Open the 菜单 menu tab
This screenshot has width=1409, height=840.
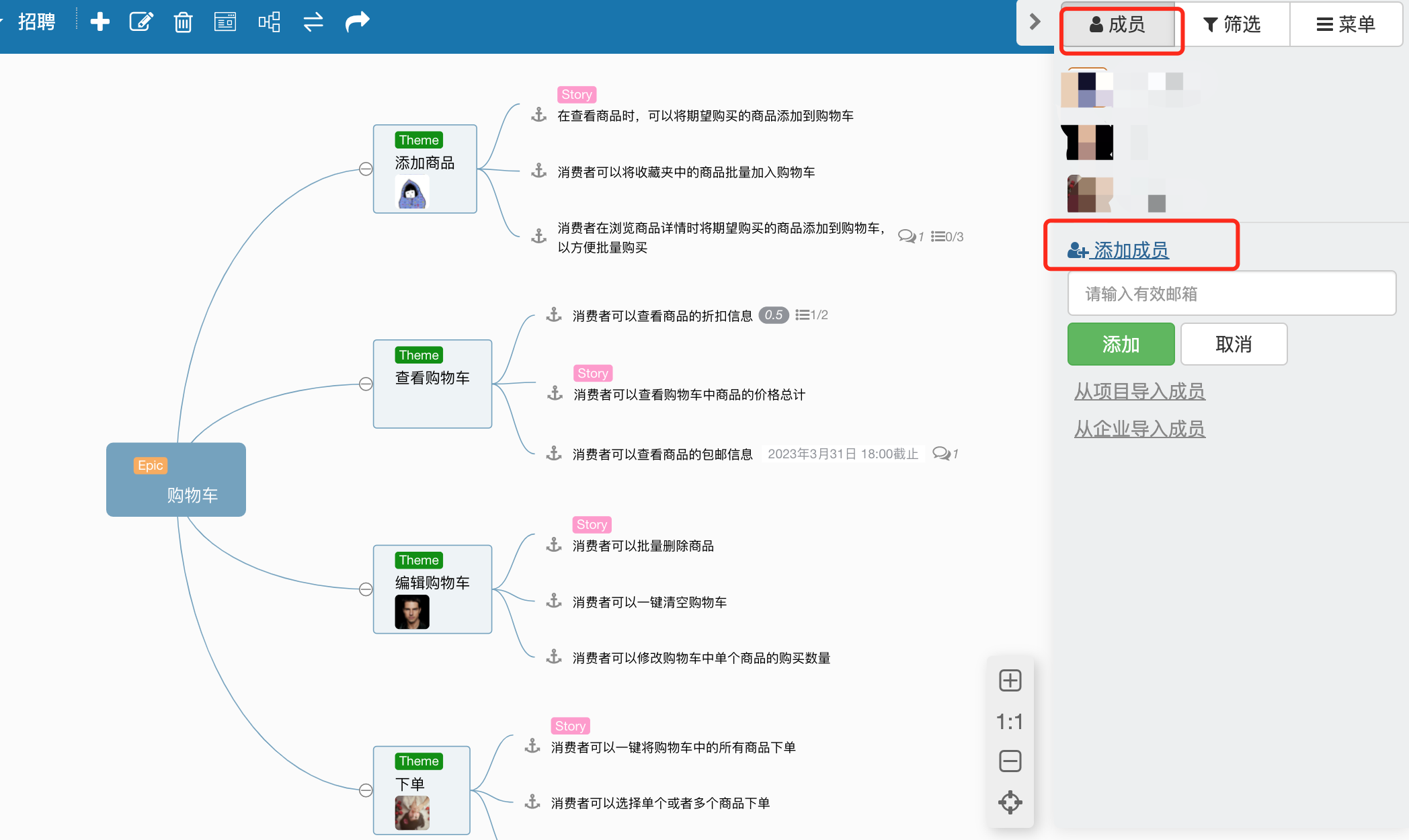pos(1346,25)
